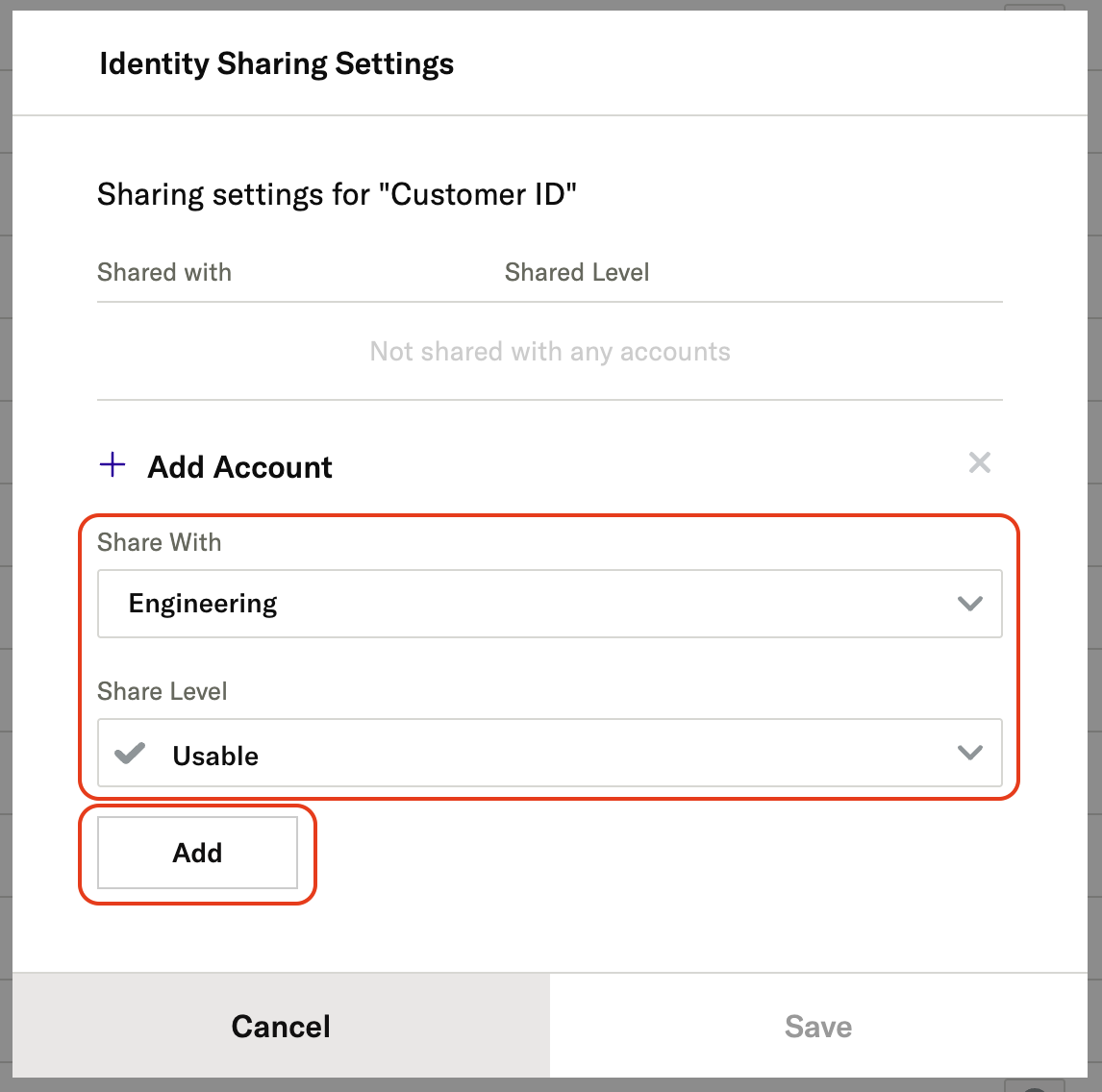Image resolution: width=1102 pixels, height=1092 pixels.
Task: Close the Add Account section with X
Action: pos(979,463)
